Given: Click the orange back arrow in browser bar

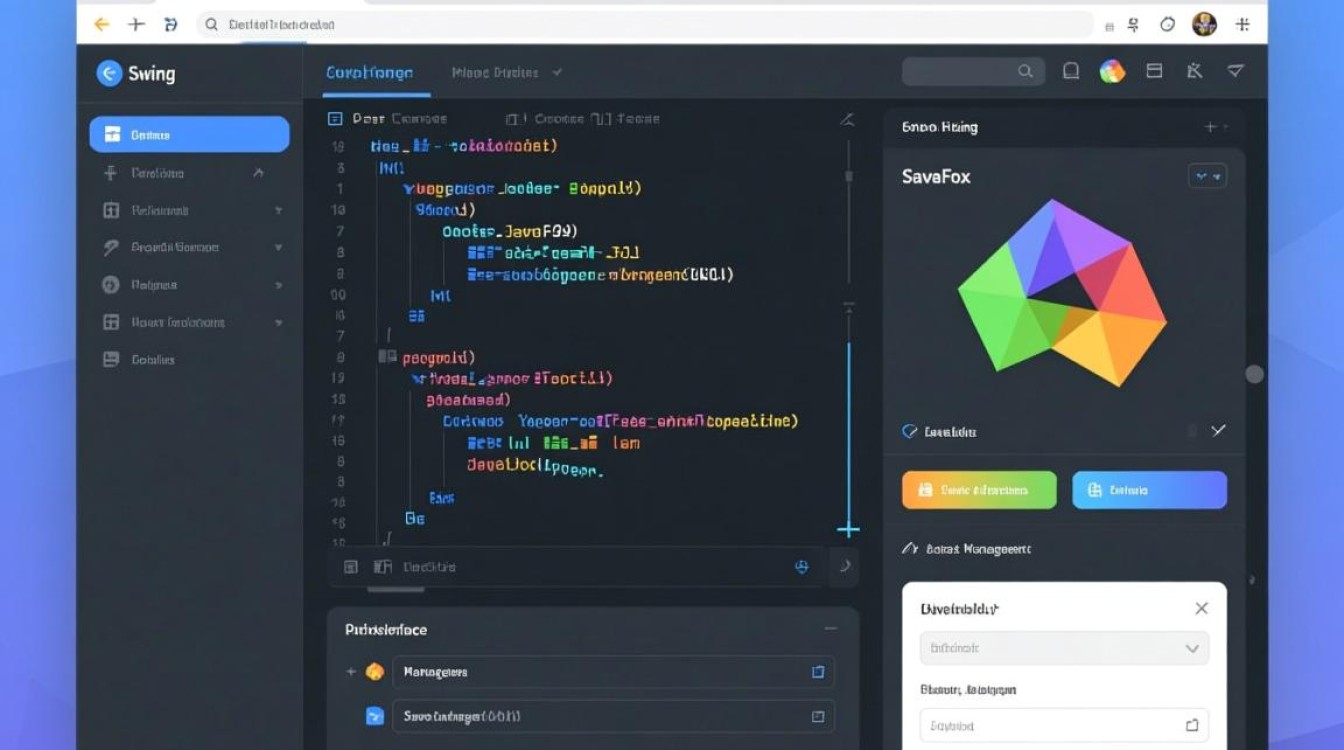Looking at the screenshot, I should (101, 24).
